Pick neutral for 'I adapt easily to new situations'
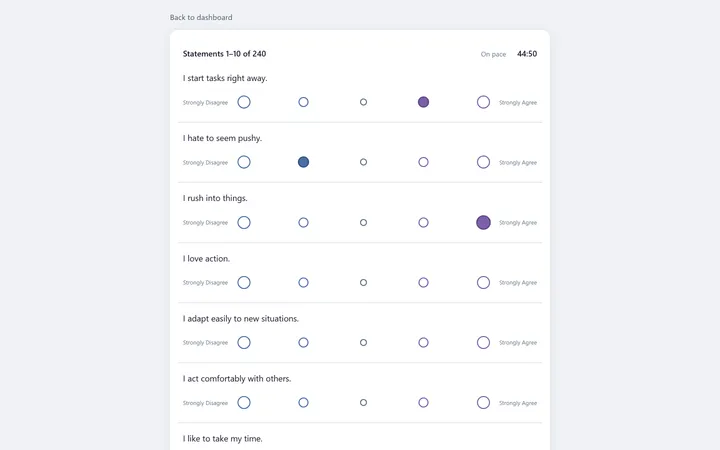 click(363, 343)
